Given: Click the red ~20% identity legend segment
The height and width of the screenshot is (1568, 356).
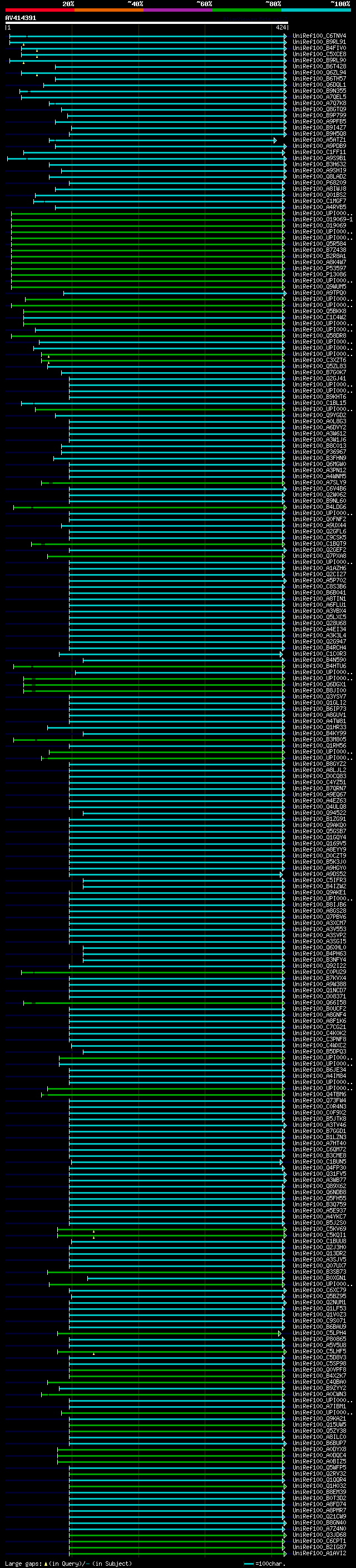Looking at the screenshot, I should tap(39, 11).
